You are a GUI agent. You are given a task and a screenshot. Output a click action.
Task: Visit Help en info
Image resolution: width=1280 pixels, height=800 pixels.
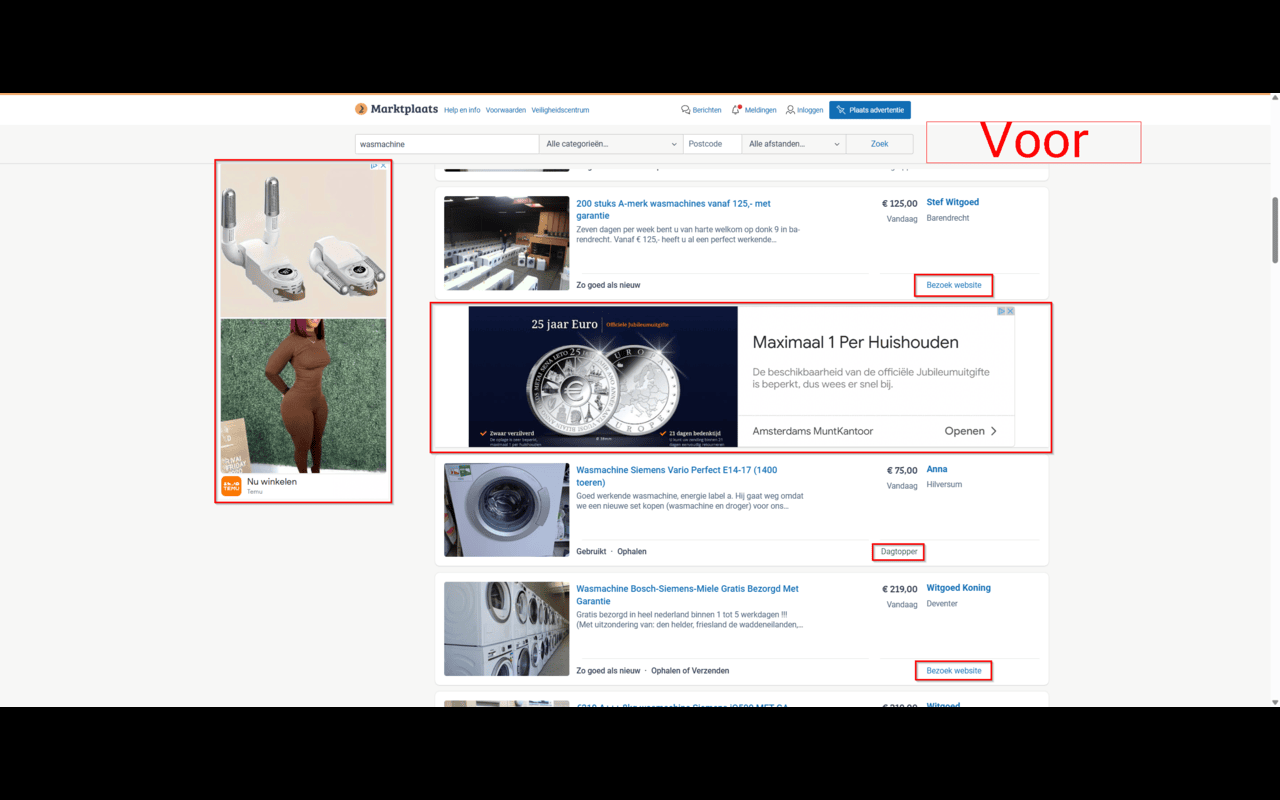462,110
